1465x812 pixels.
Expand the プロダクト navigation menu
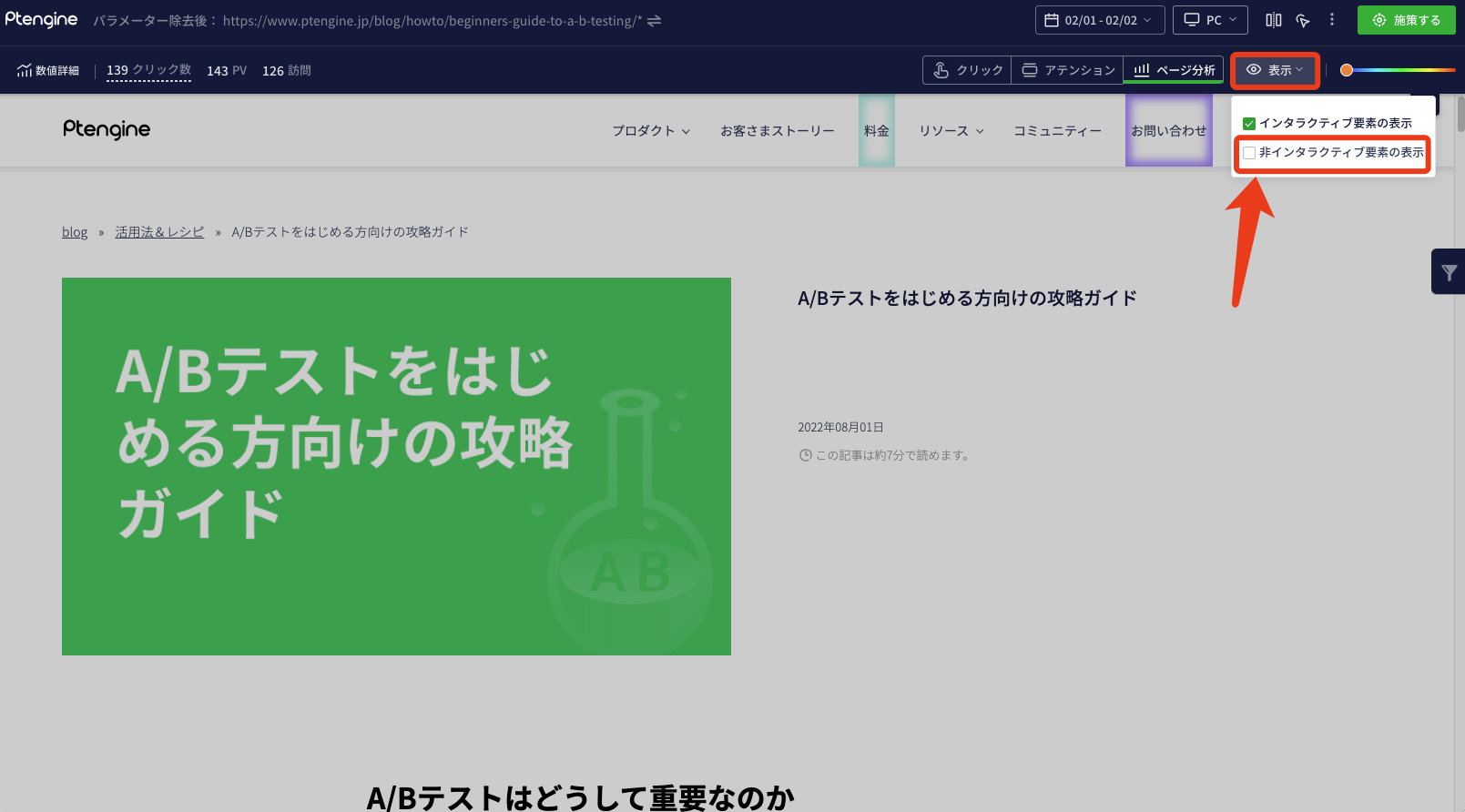point(650,131)
